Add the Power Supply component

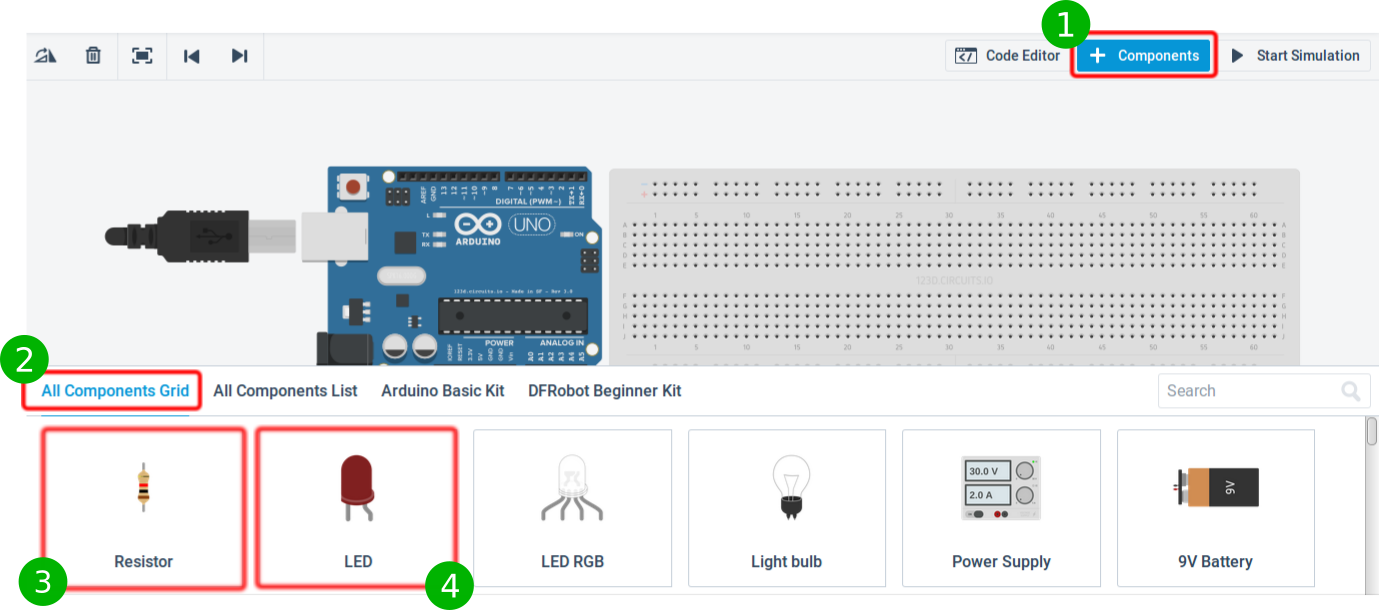pos(1001,508)
